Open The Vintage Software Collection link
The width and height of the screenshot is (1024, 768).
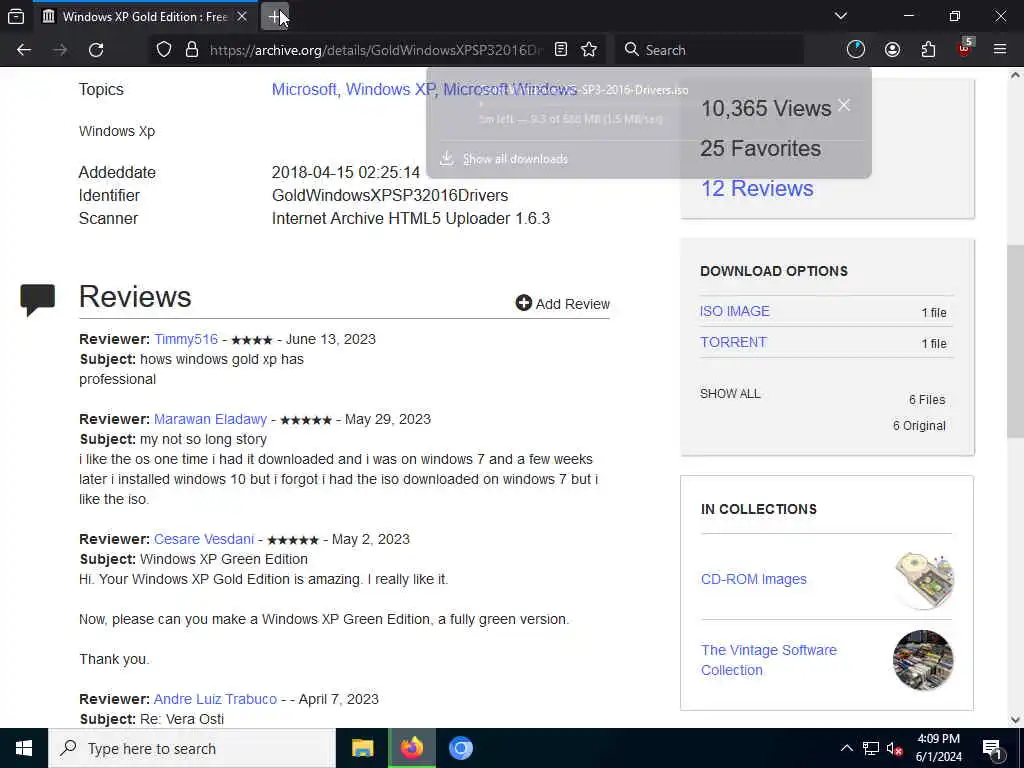point(769,660)
